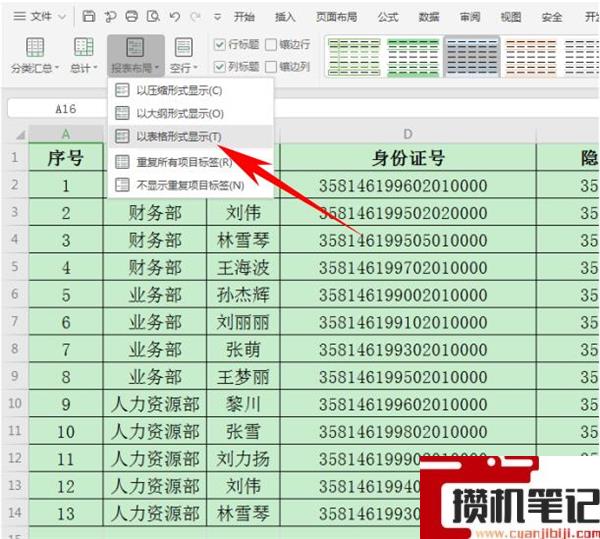Choose 重复所有项目标签(R) menu entry
600x539 pixels.
(x=191, y=162)
